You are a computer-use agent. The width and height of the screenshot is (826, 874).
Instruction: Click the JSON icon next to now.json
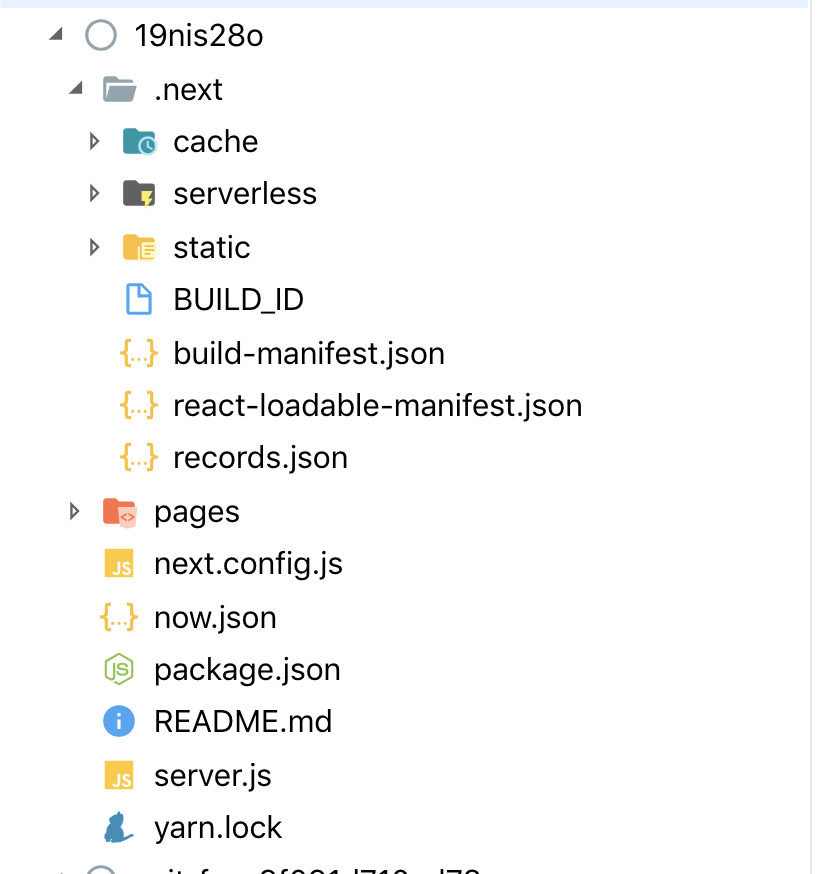(119, 617)
